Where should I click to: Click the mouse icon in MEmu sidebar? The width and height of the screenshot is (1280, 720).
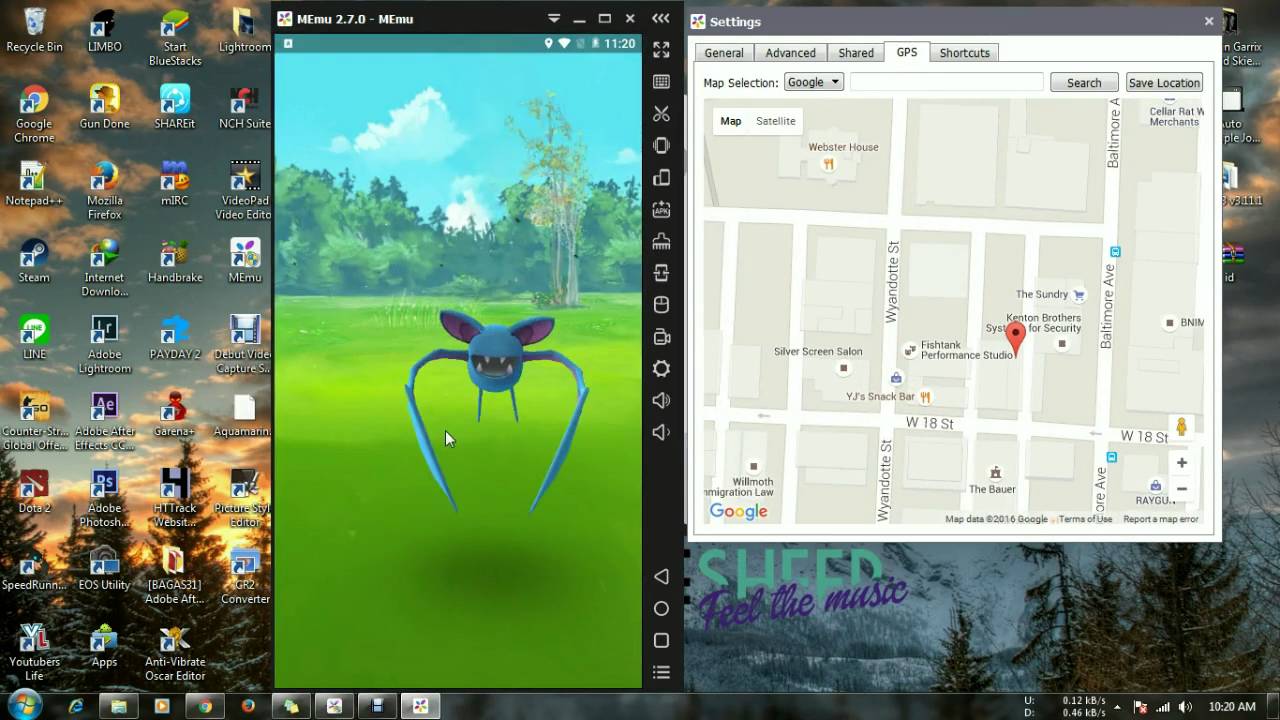[x=661, y=305]
